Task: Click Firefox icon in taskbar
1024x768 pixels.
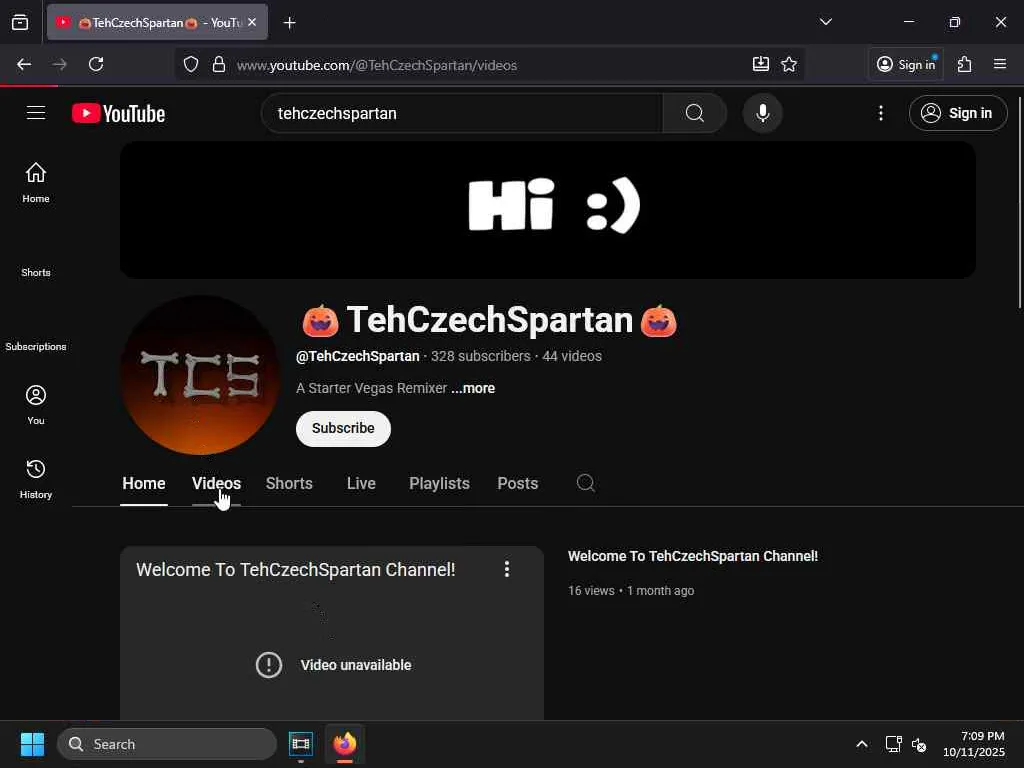Action: [345, 744]
